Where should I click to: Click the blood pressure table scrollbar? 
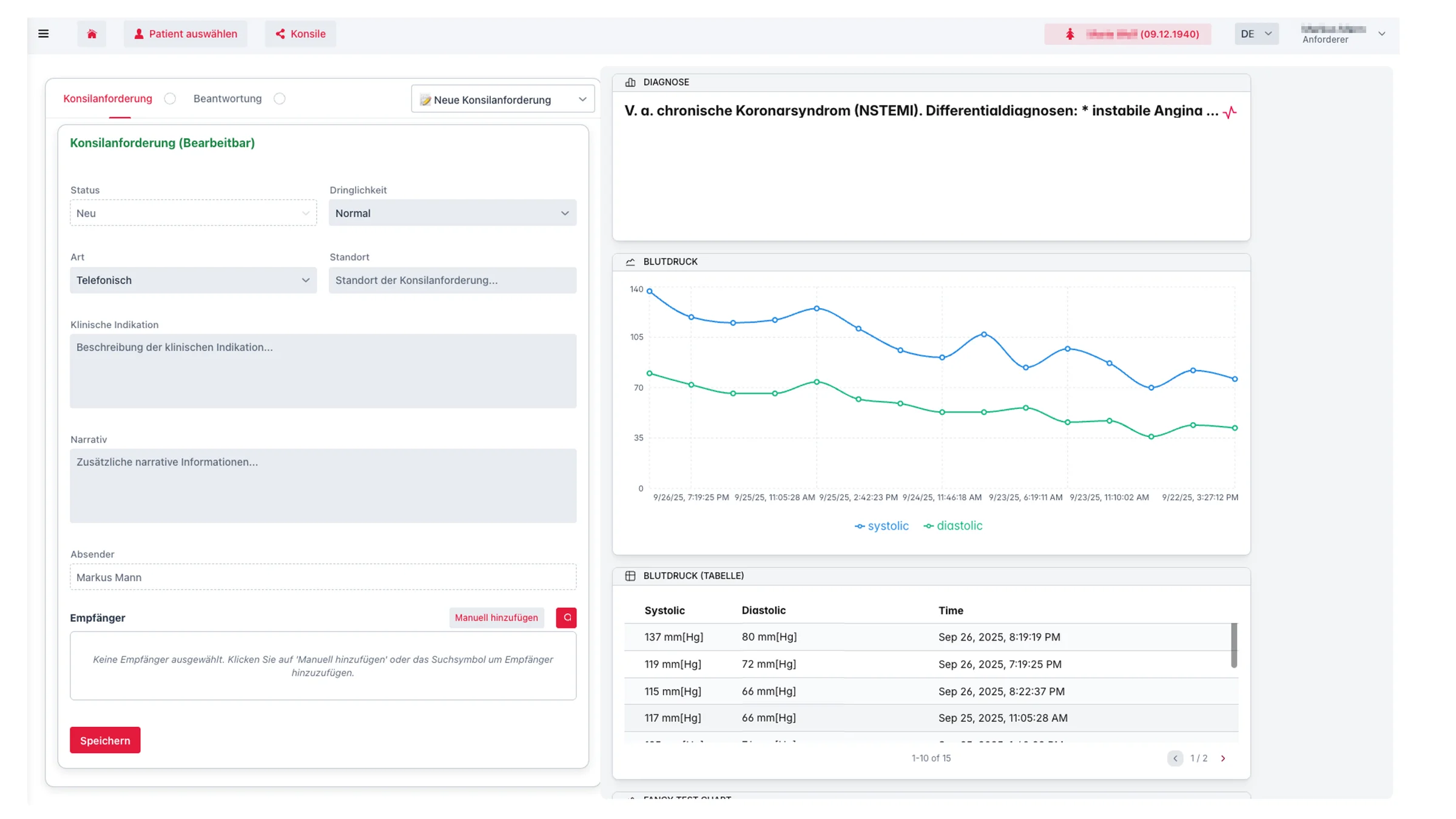pos(1234,645)
